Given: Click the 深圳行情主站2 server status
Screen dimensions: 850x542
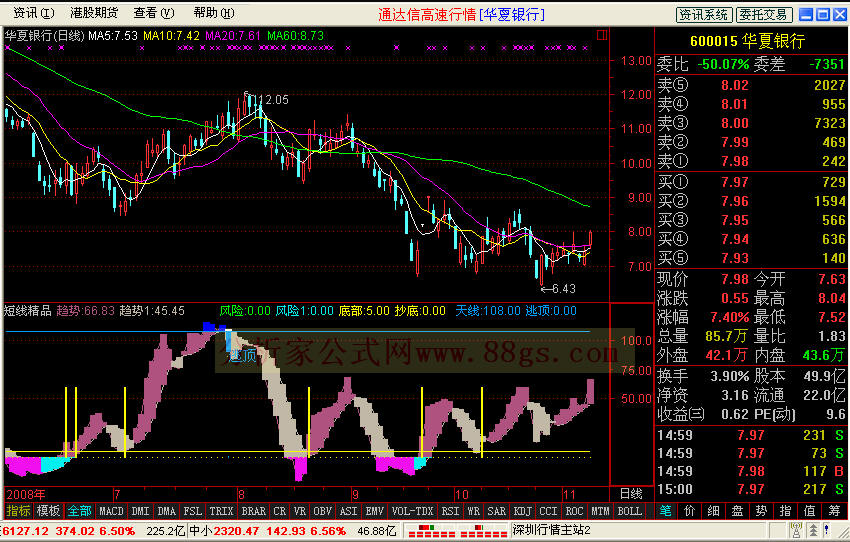Looking at the screenshot, I should (x=551, y=530).
